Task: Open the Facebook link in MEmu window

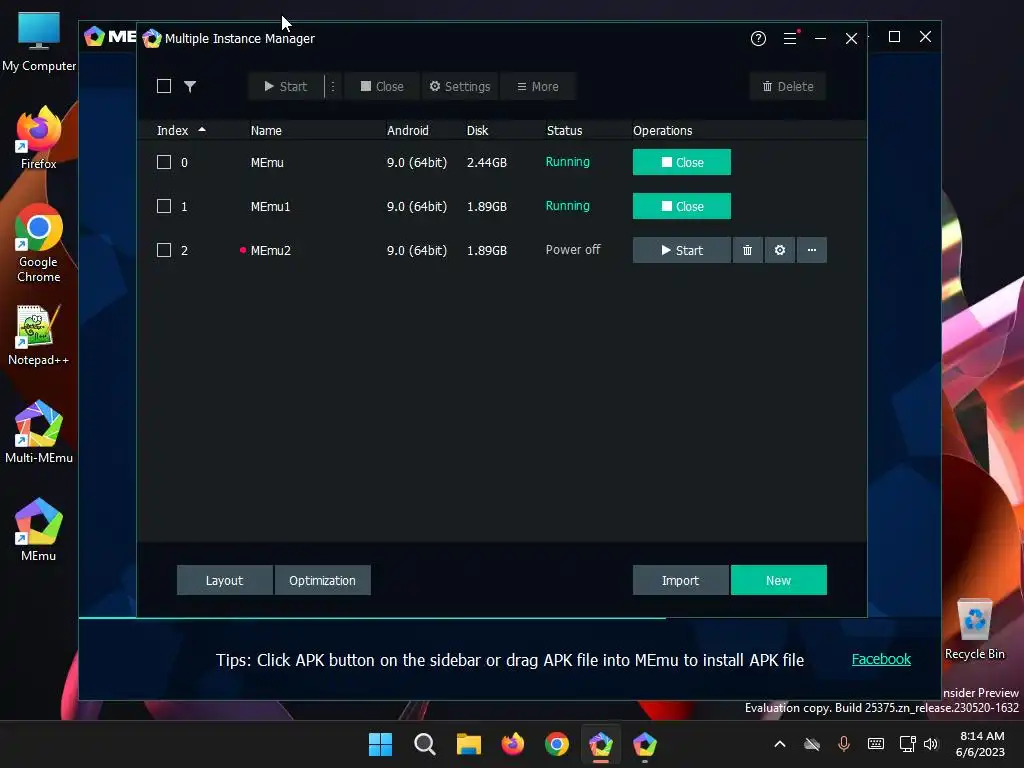Action: pyautogui.click(x=881, y=659)
